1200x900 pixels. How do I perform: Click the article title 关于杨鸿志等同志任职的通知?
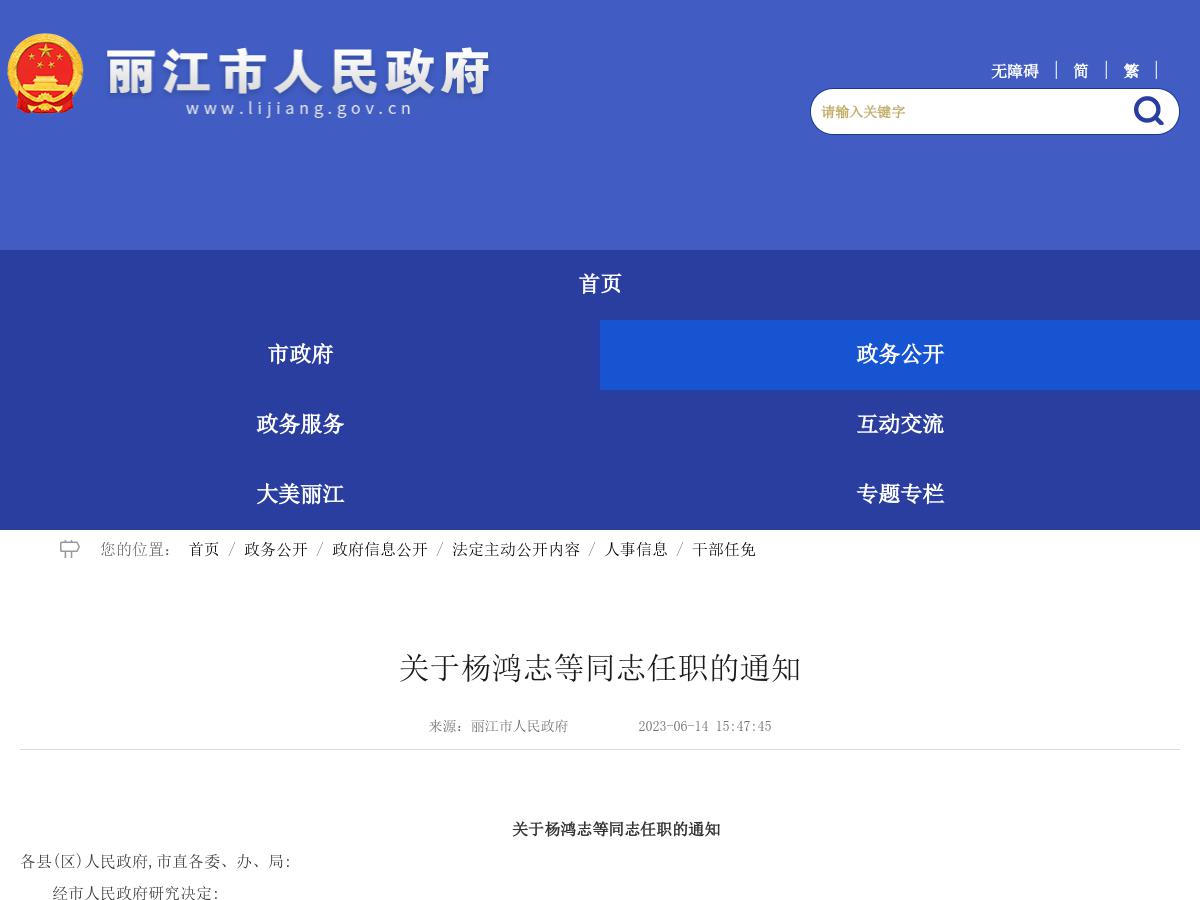600,669
